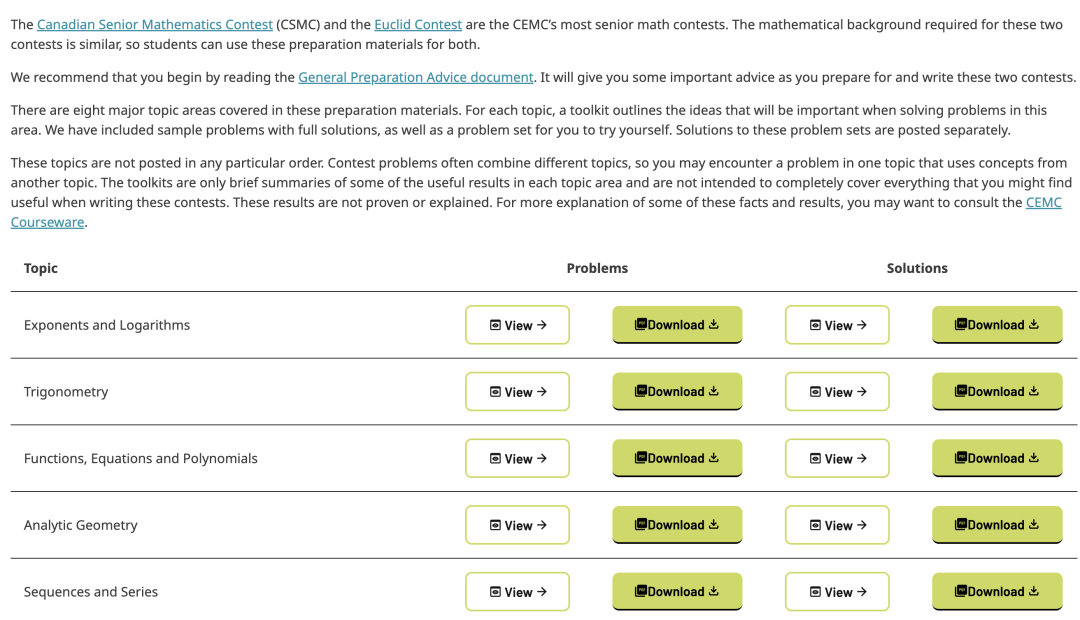Open the CEMC Courseware link
Screen dimensions: 1080x620
click(x=1043, y=202)
